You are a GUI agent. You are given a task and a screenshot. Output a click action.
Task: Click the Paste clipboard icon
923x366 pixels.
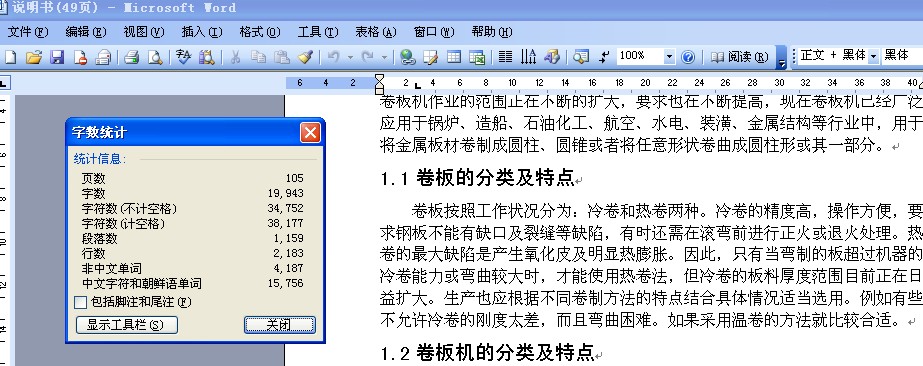coord(281,57)
